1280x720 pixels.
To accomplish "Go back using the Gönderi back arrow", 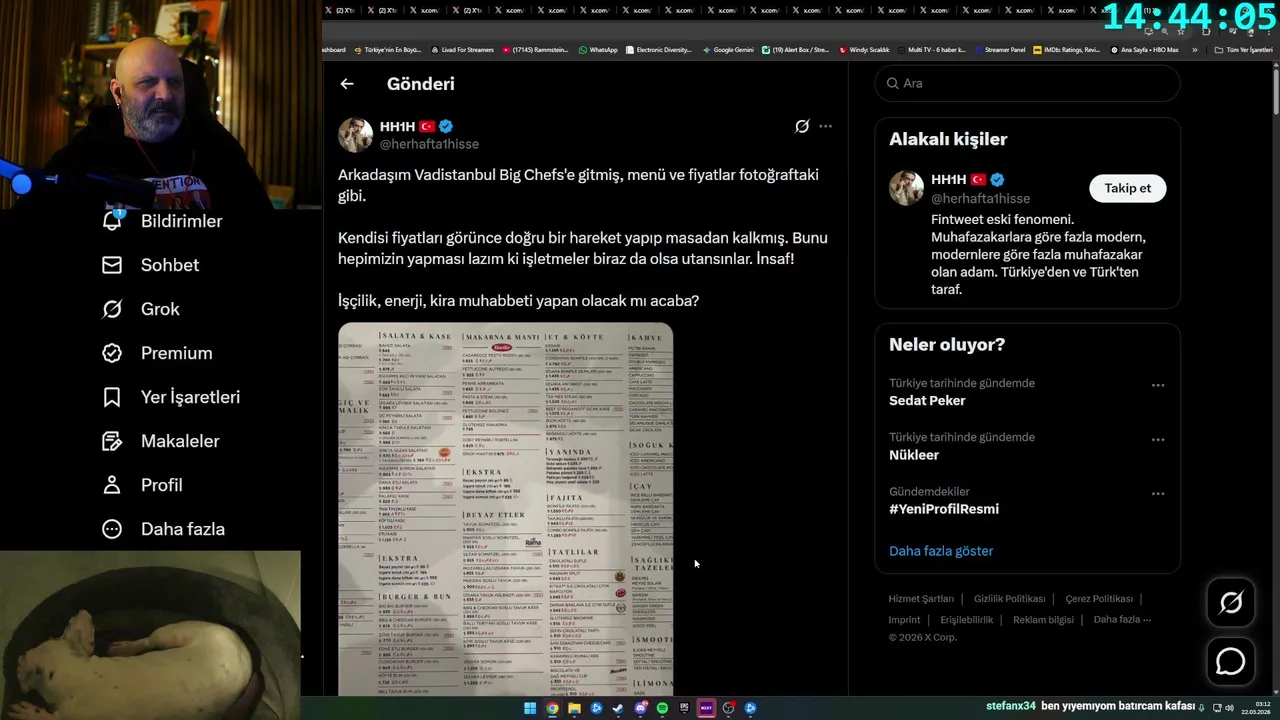I will point(347,84).
